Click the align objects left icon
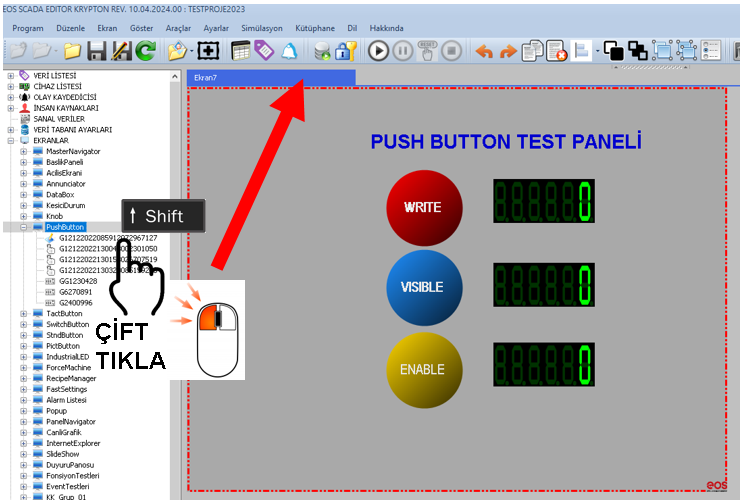The width and height of the screenshot is (745, 504). pyautogui.click(x=581, y=50)
